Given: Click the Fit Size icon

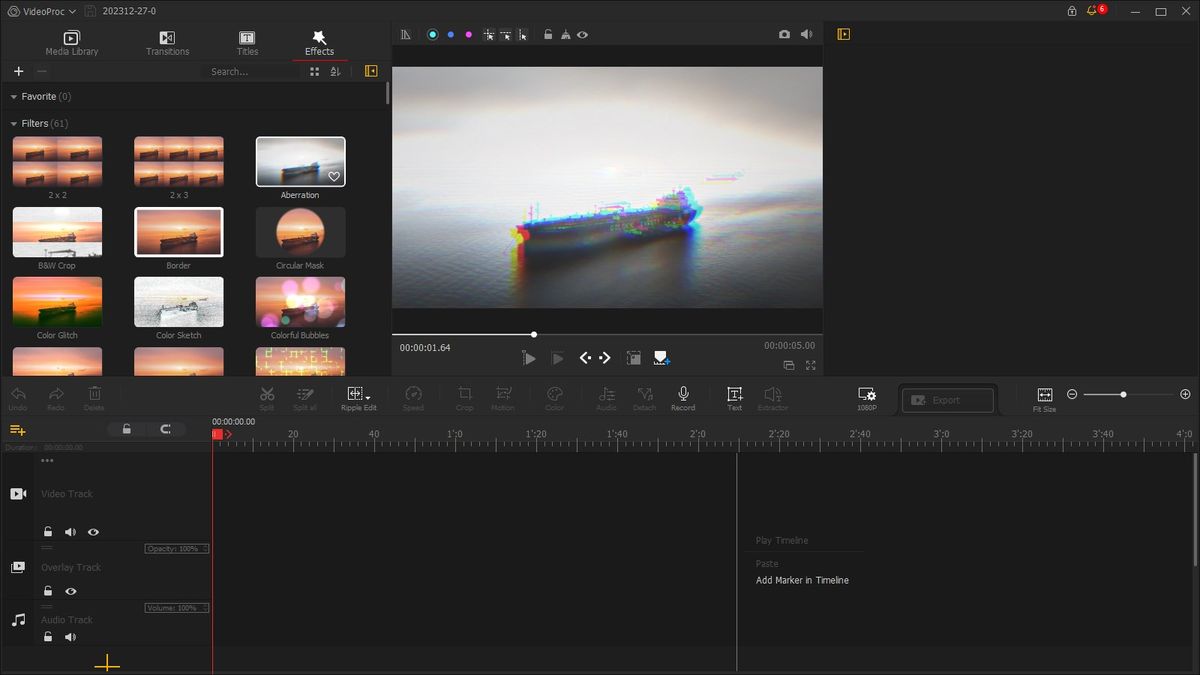Looking at the screenshot, I should [1044, 395].
